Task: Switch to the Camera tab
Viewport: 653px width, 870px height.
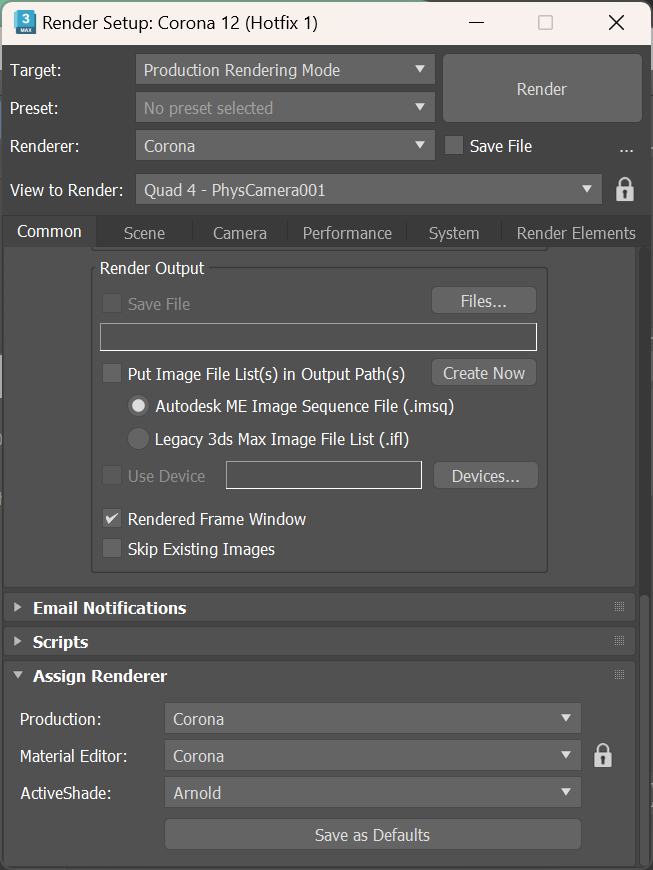Action: 240,233
